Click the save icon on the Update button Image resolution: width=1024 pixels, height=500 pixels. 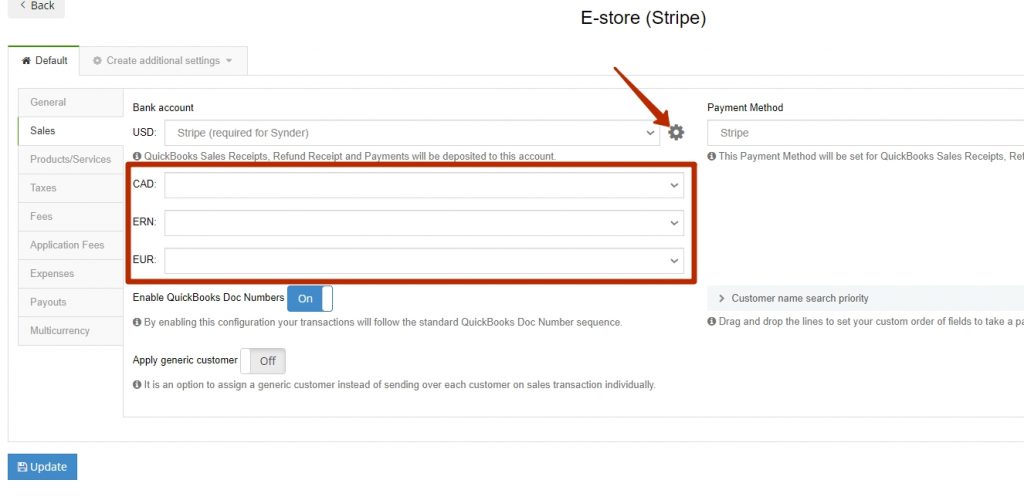22,467
